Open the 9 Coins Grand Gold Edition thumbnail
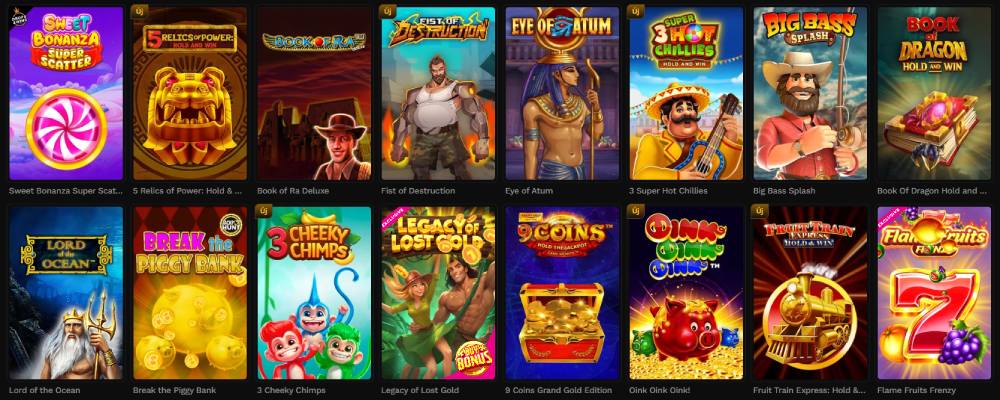Image resolution: width=1000 pixels, height=400 pixels. 562,293
